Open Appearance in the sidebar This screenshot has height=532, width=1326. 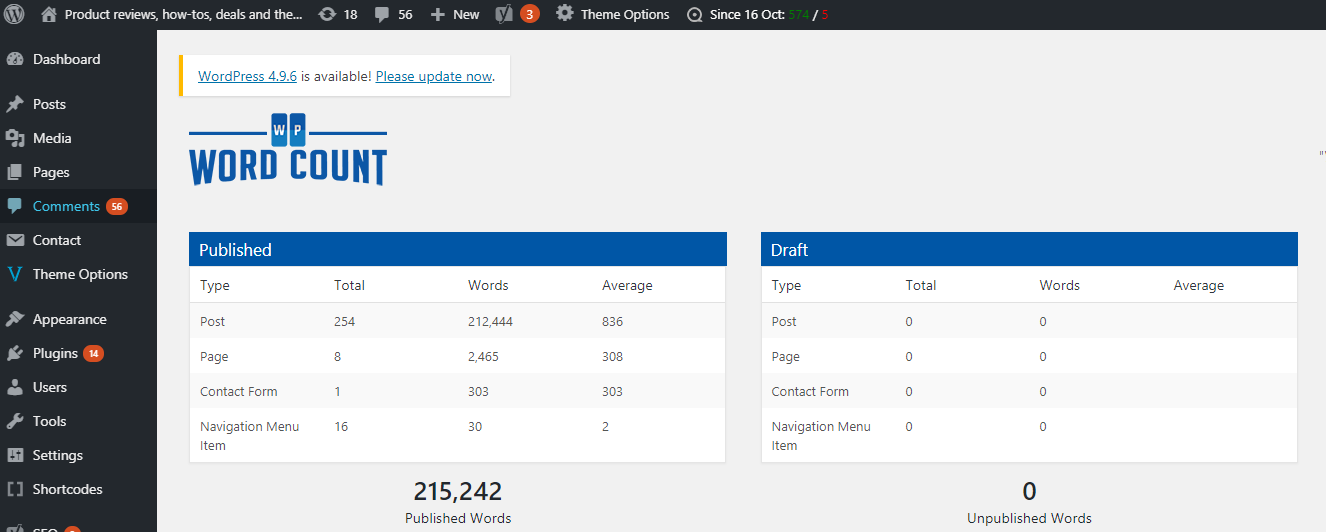69,319
